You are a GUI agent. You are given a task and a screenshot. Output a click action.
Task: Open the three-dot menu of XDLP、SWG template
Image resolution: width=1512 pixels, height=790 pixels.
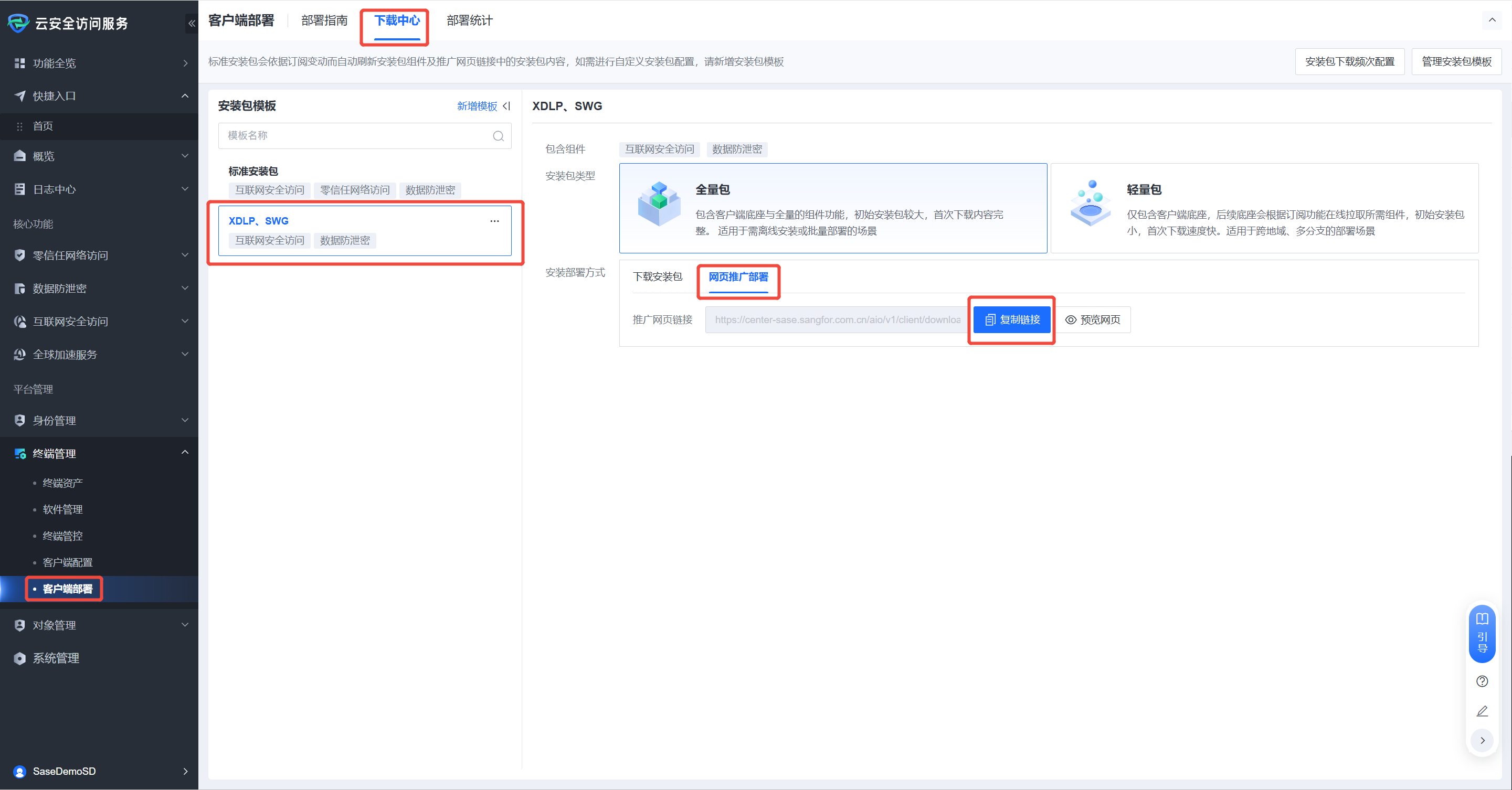494,221
